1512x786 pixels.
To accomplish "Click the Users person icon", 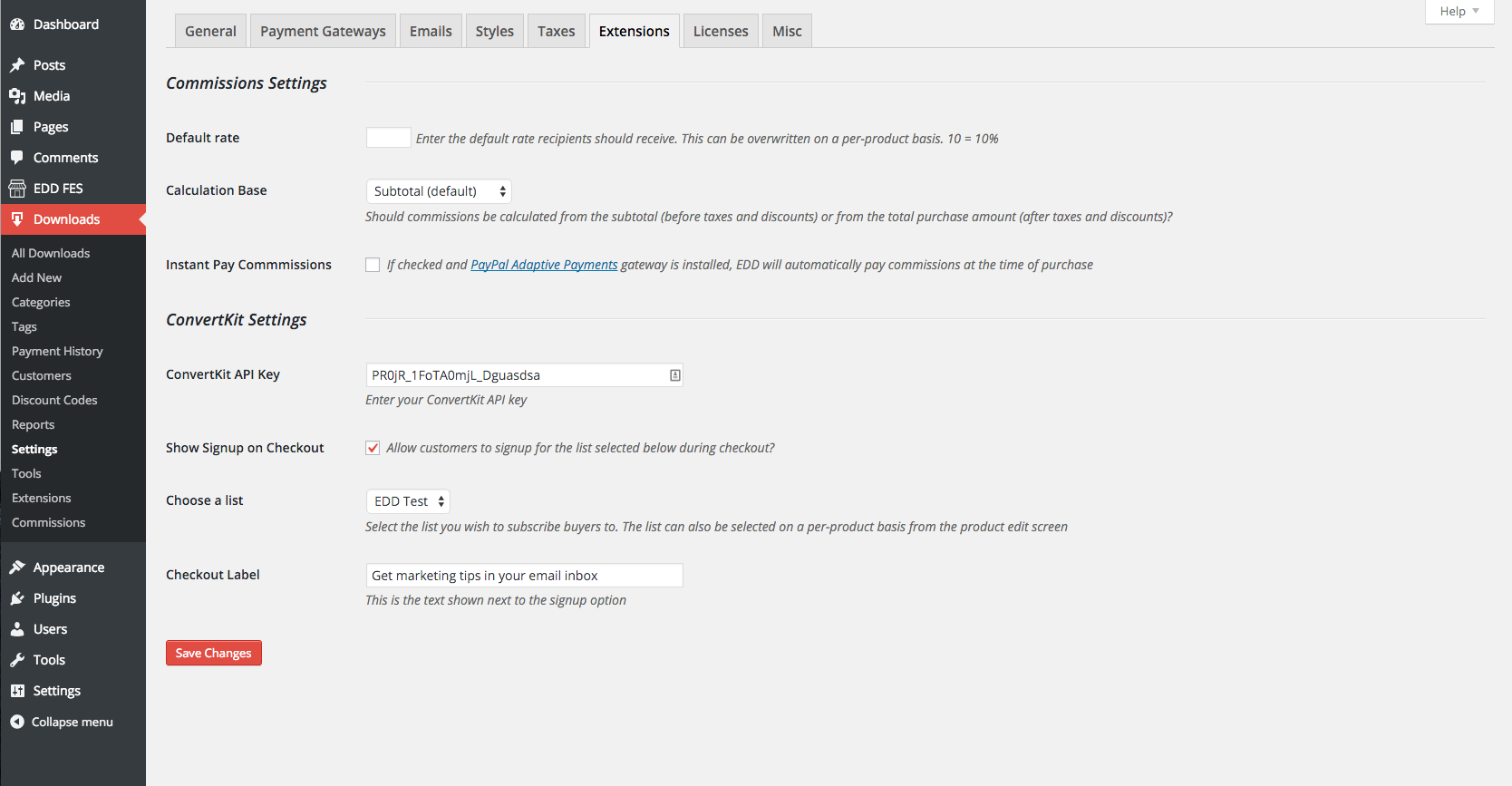I will click(x=17, y=629).
